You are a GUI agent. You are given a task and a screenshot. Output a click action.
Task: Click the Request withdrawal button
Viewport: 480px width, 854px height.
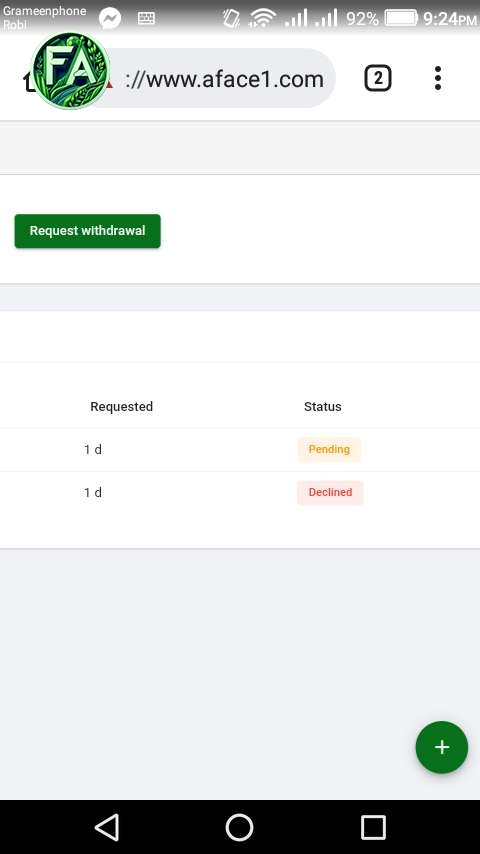pyautogui.click(x=88, y=231)
